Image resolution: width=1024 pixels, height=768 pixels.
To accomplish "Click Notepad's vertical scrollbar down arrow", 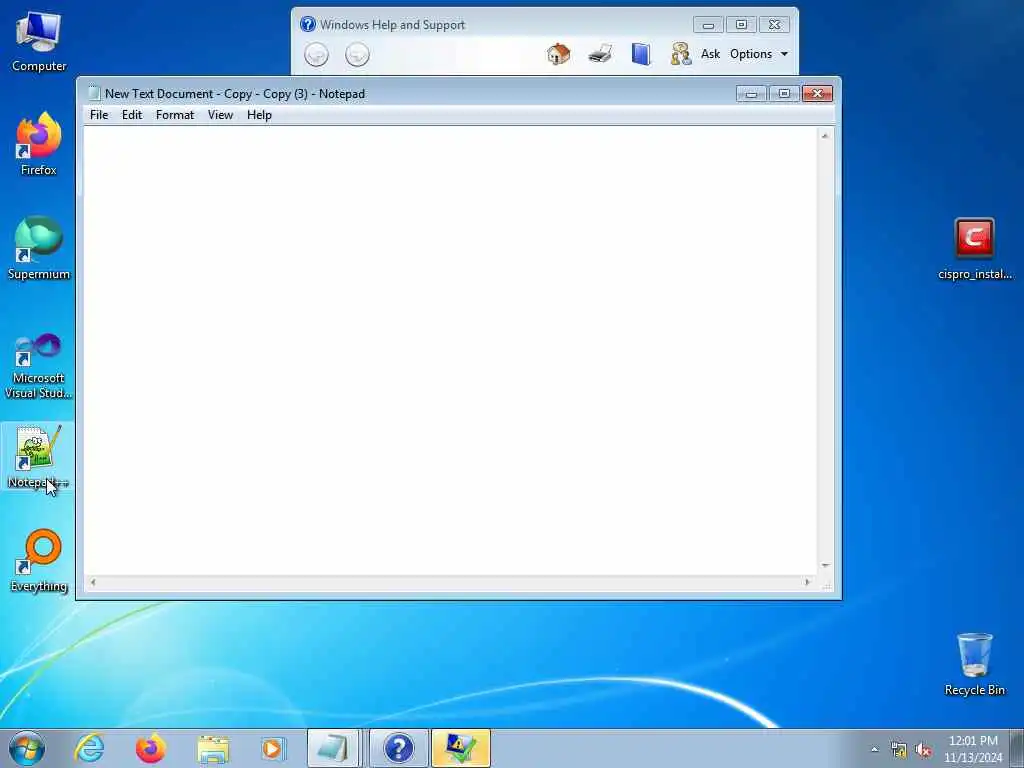I will pyautogui.click(x=825, y=566).
